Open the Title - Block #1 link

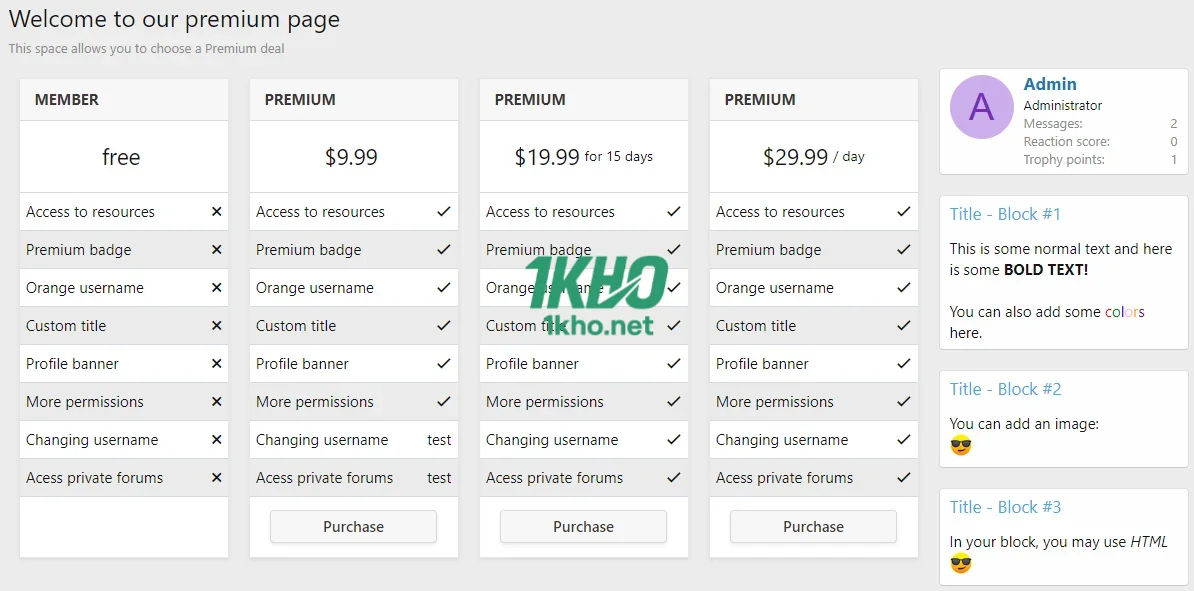(x=1004, y=214)
